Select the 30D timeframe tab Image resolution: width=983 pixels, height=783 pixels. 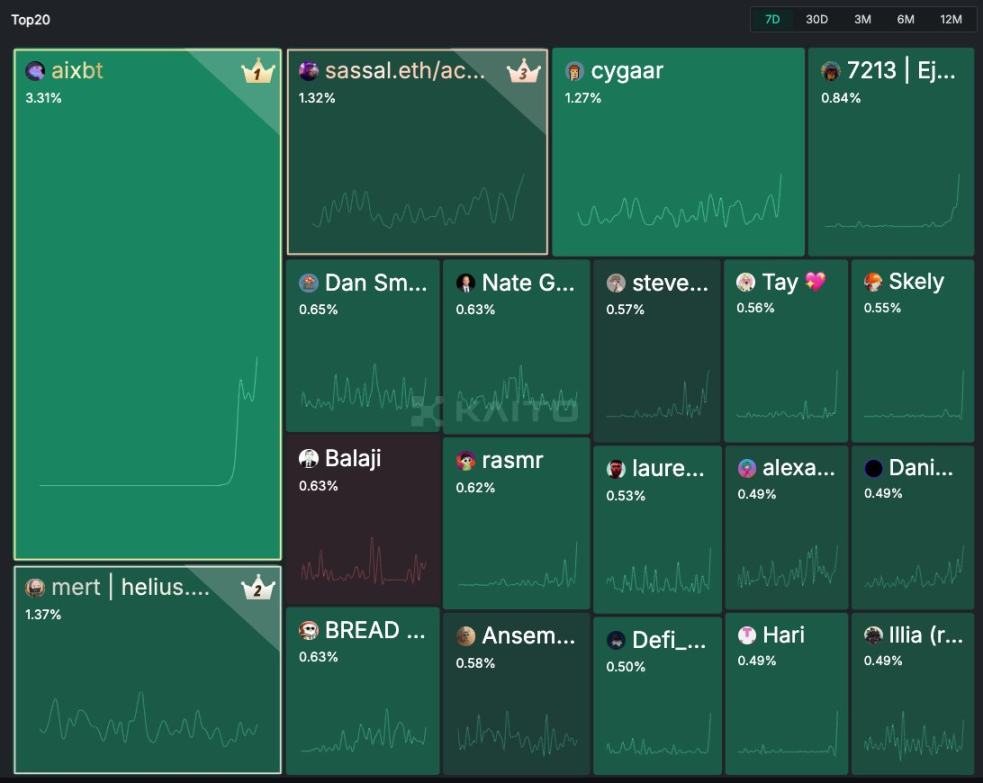(816, 19)
